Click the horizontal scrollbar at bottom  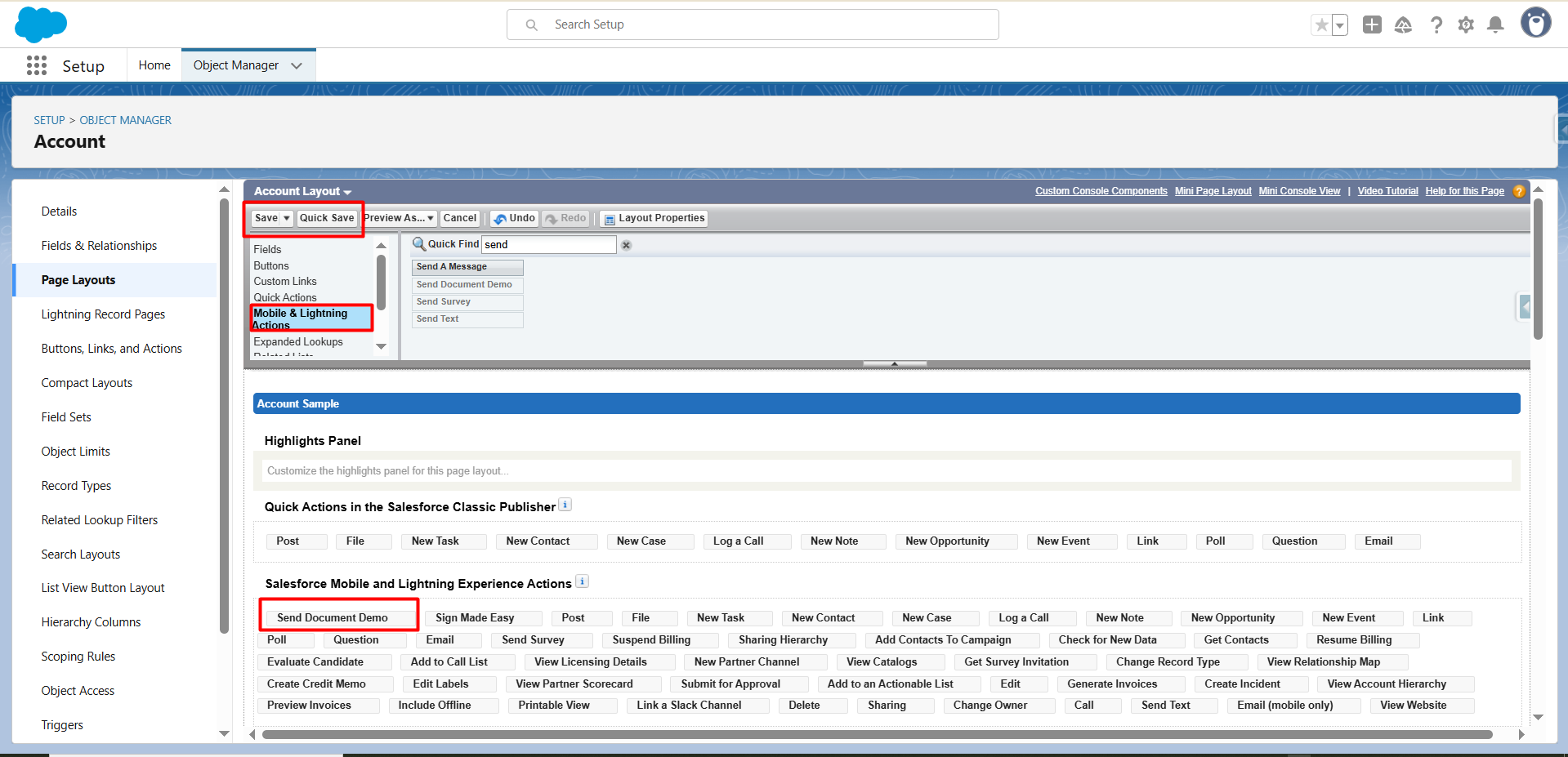pos(876,734)
